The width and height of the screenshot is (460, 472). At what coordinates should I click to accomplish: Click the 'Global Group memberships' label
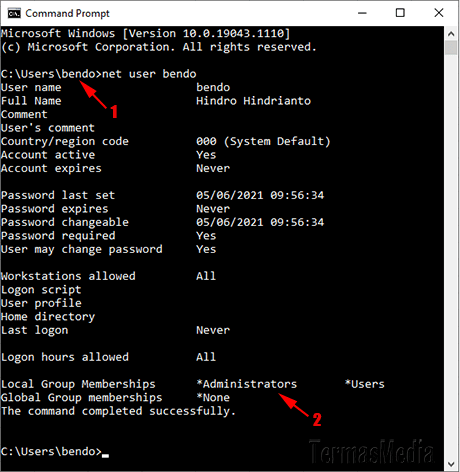pos(82,398)
